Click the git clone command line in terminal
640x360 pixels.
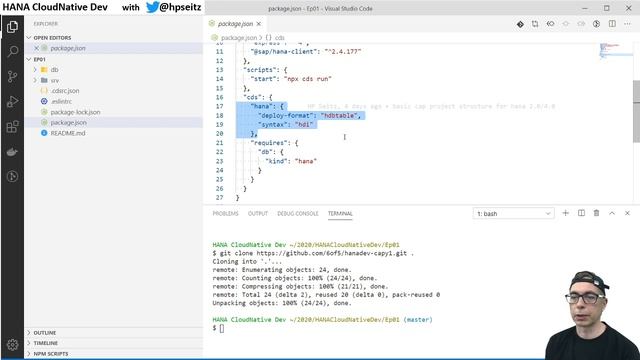313,253
